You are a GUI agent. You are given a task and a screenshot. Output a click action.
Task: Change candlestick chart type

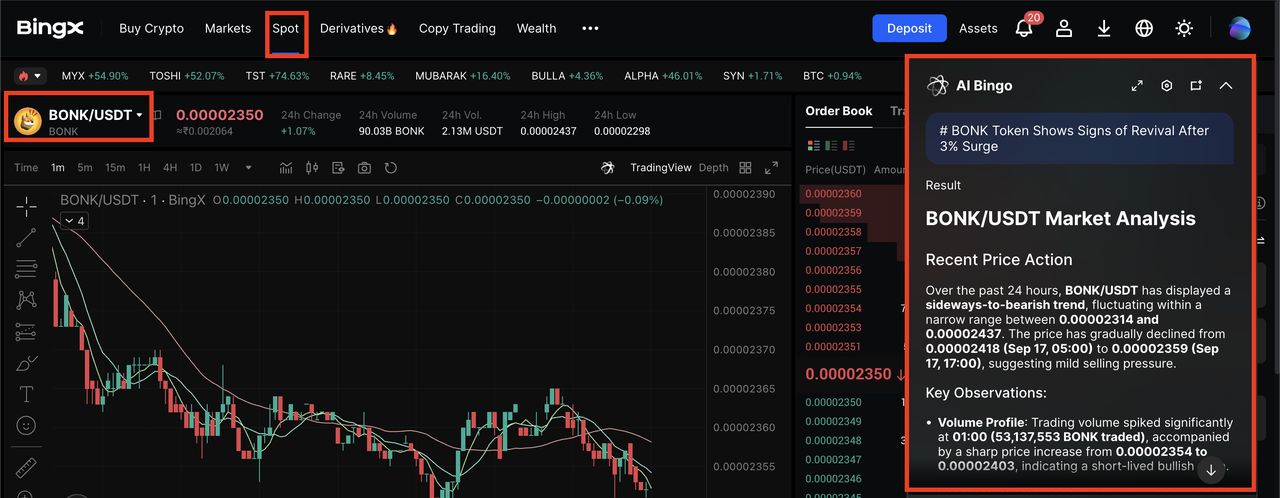point(312,168)
